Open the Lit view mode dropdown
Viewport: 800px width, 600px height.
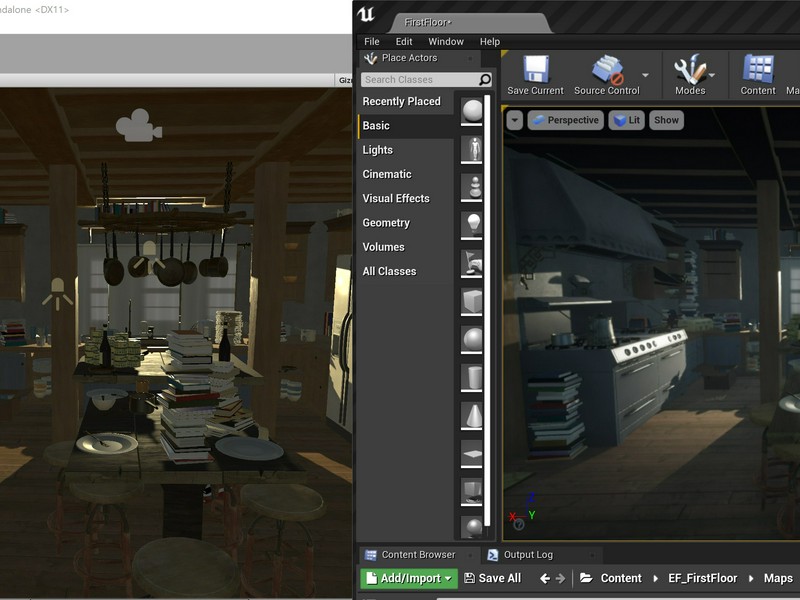627,120
